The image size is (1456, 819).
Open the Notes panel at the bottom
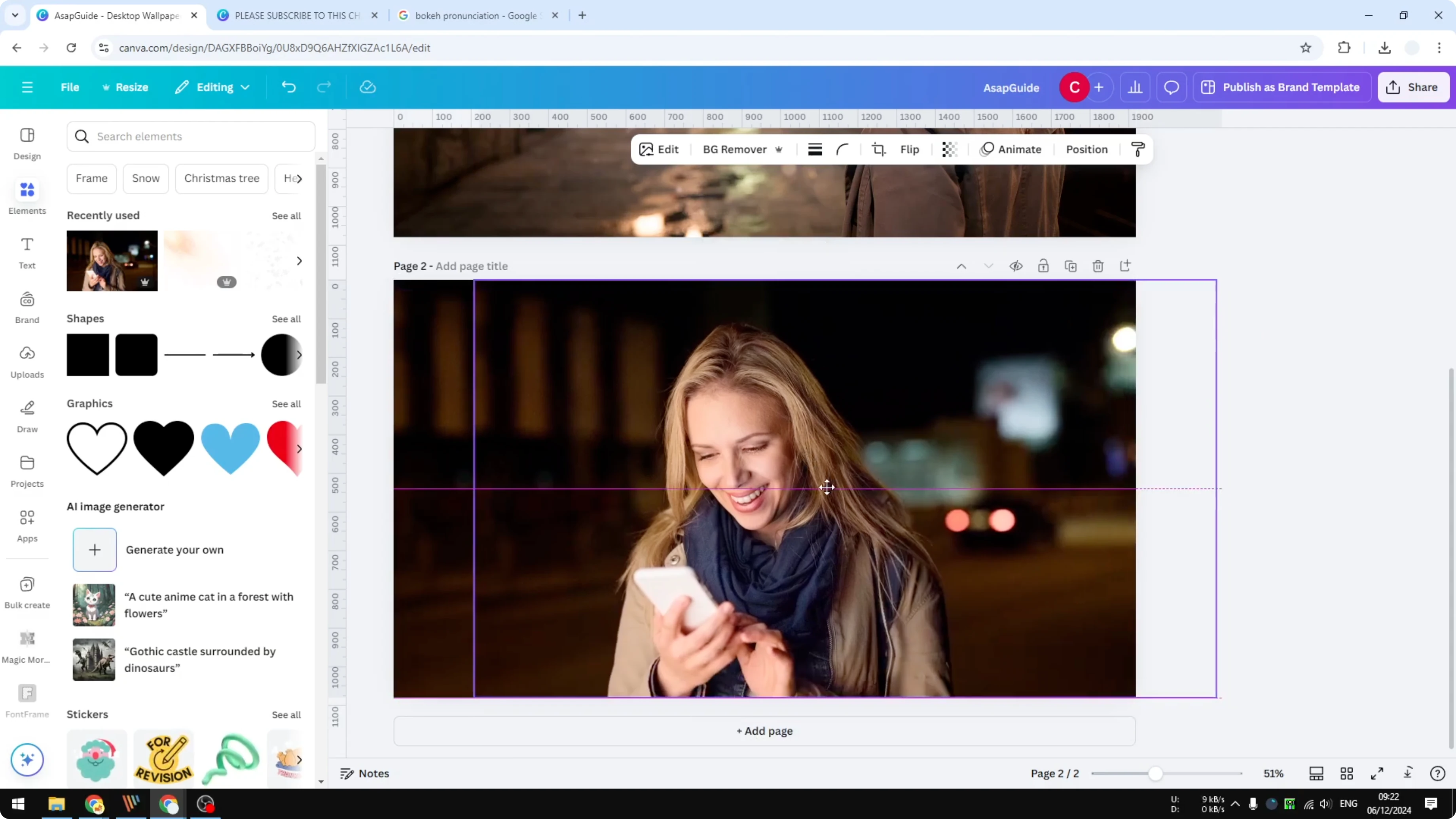(364, 773)
